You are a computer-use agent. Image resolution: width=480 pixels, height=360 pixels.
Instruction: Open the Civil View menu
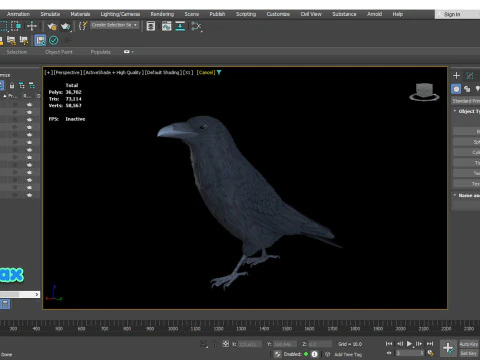(311, 14)
